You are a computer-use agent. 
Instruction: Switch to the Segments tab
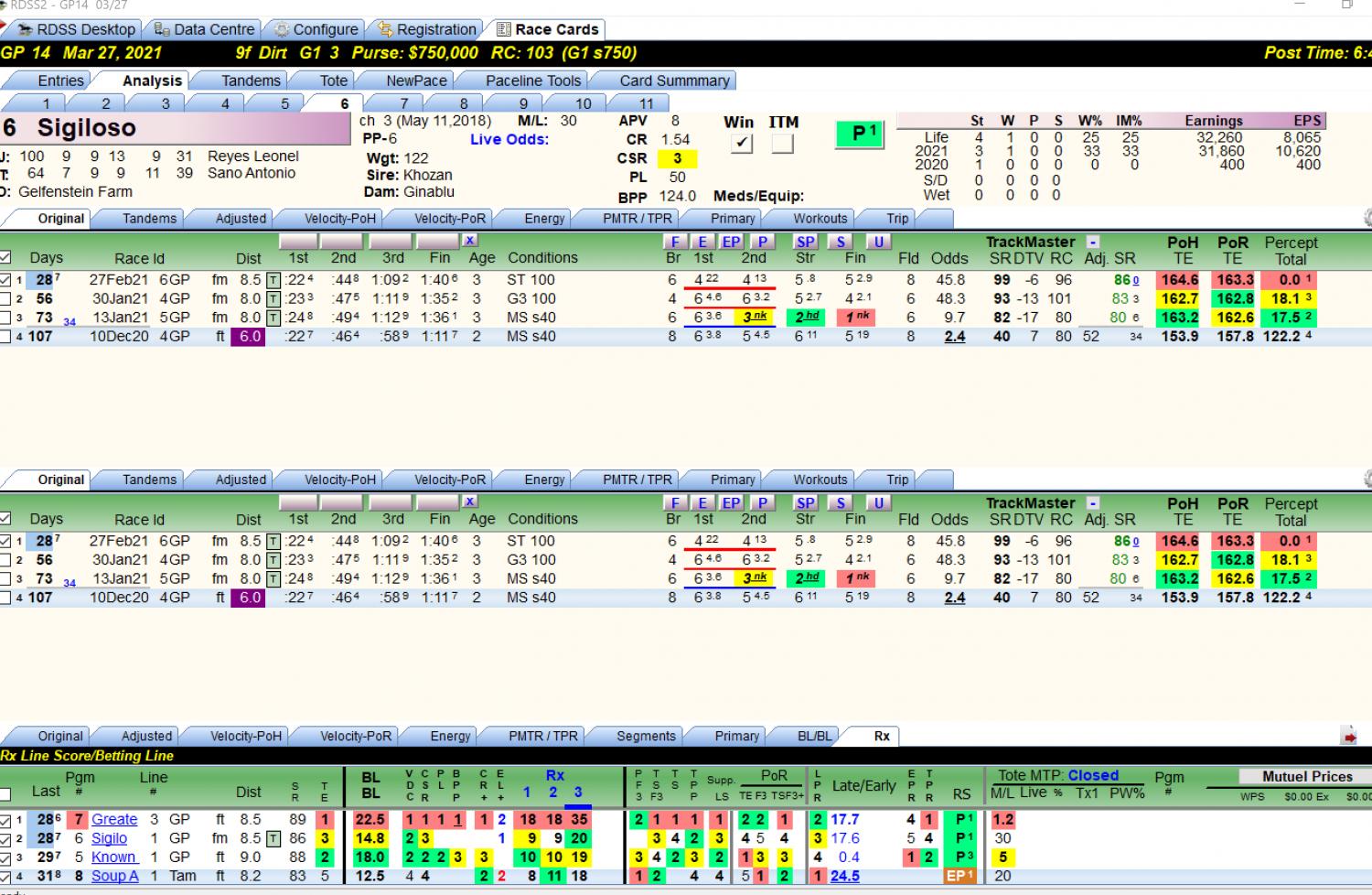pos(646,736)
